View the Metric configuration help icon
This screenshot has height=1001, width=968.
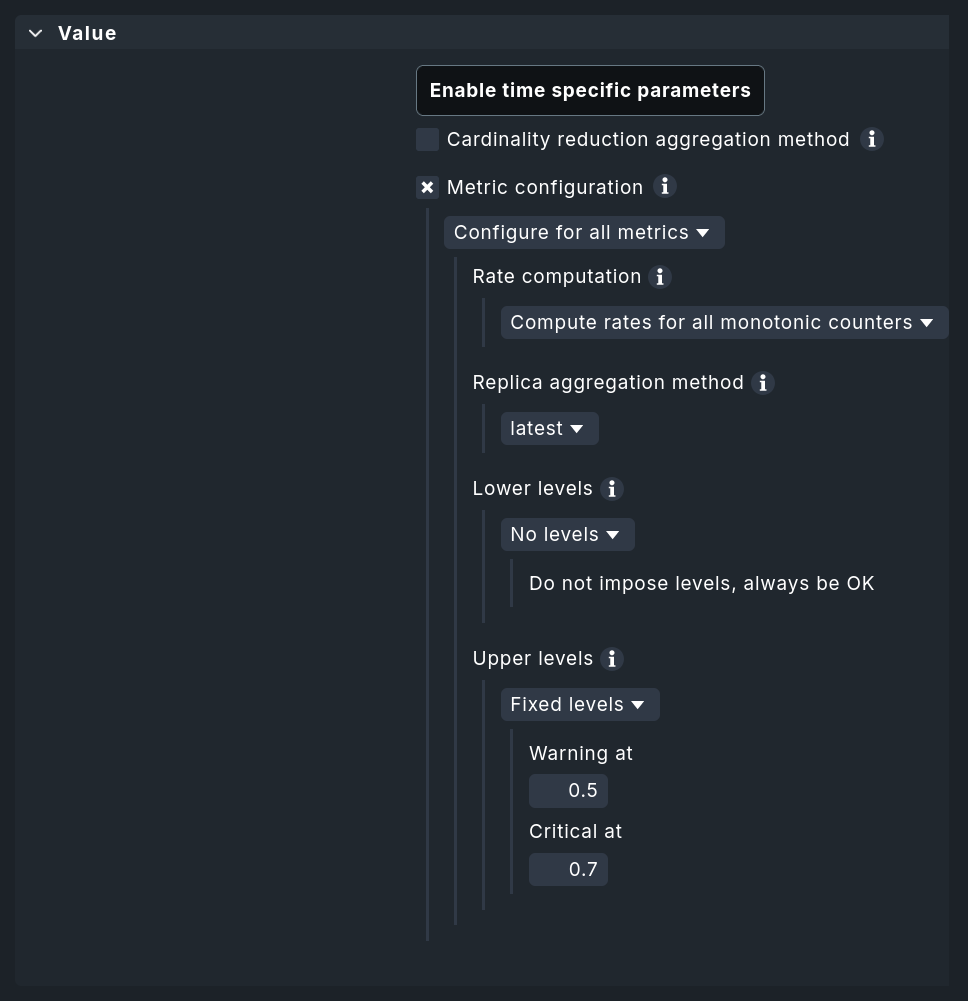(664, 187)
